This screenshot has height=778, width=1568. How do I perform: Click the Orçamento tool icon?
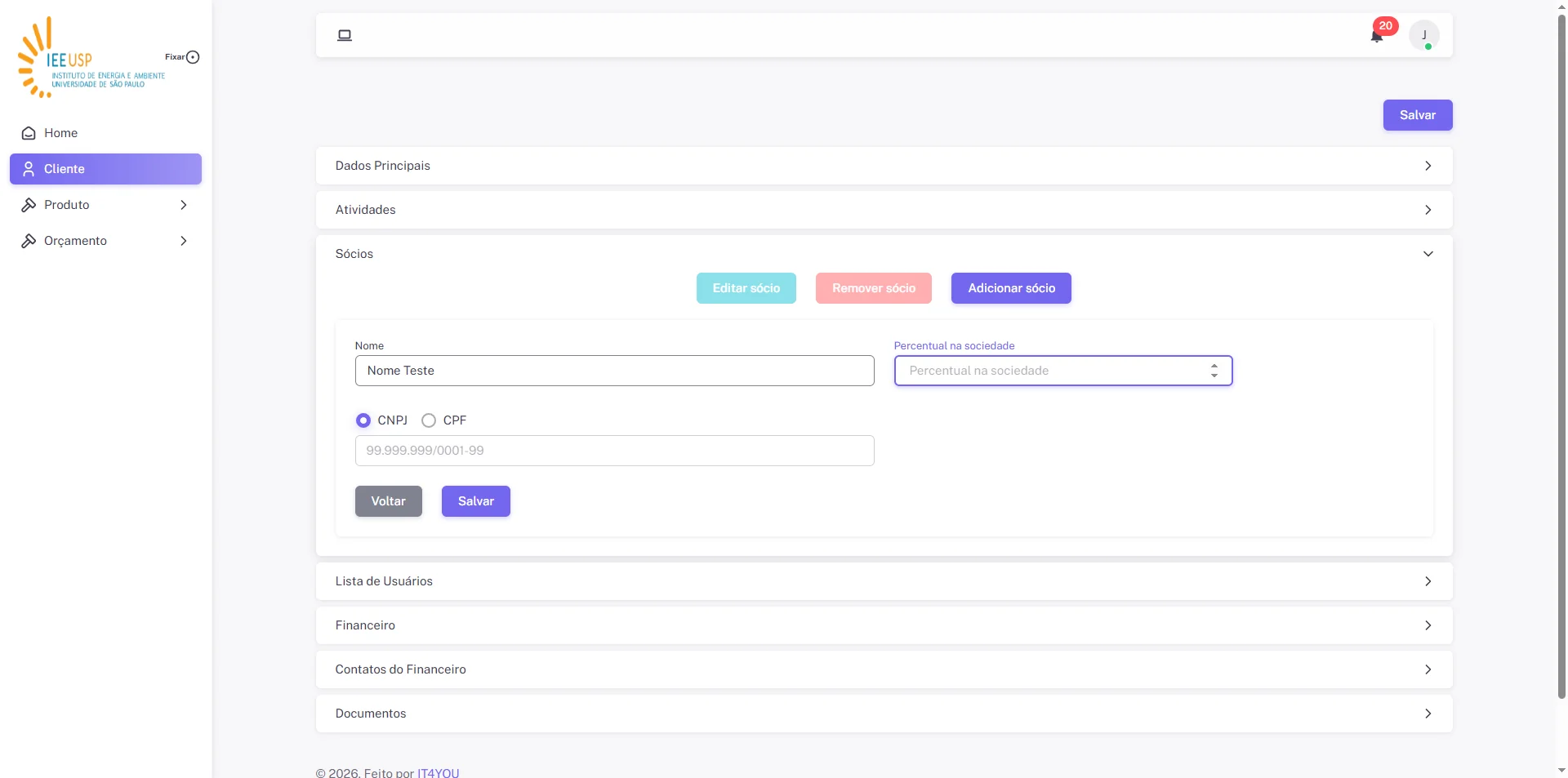29,241
